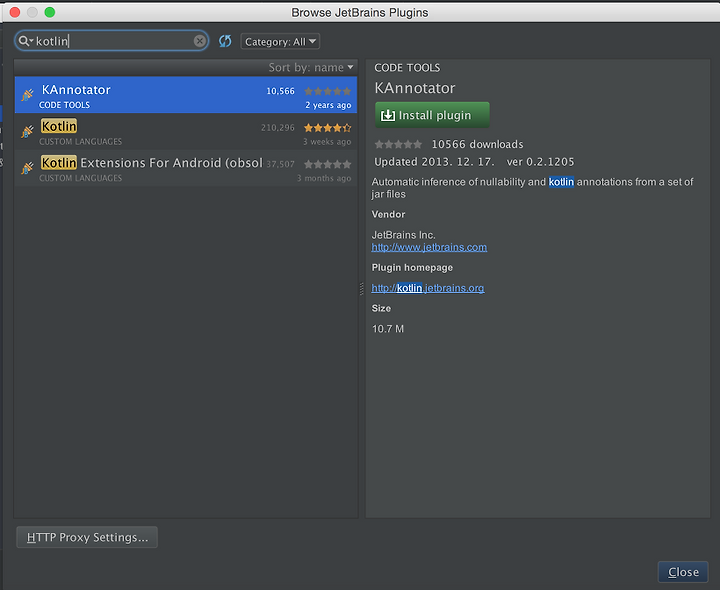Viewport: 720px width, 590px height.
Task: Click the '3 months ago' update text
Action: click(324, 178)
